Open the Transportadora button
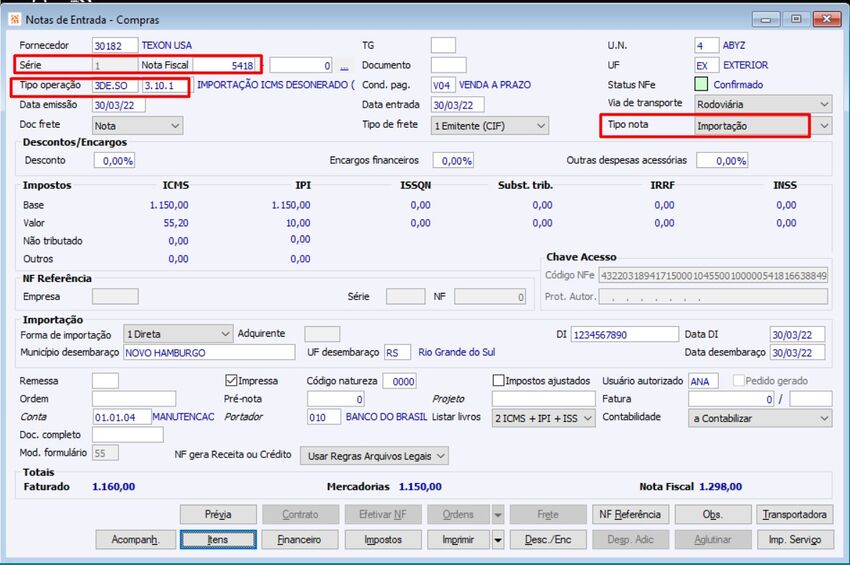 pyautogui.click(x=795, y=515)
